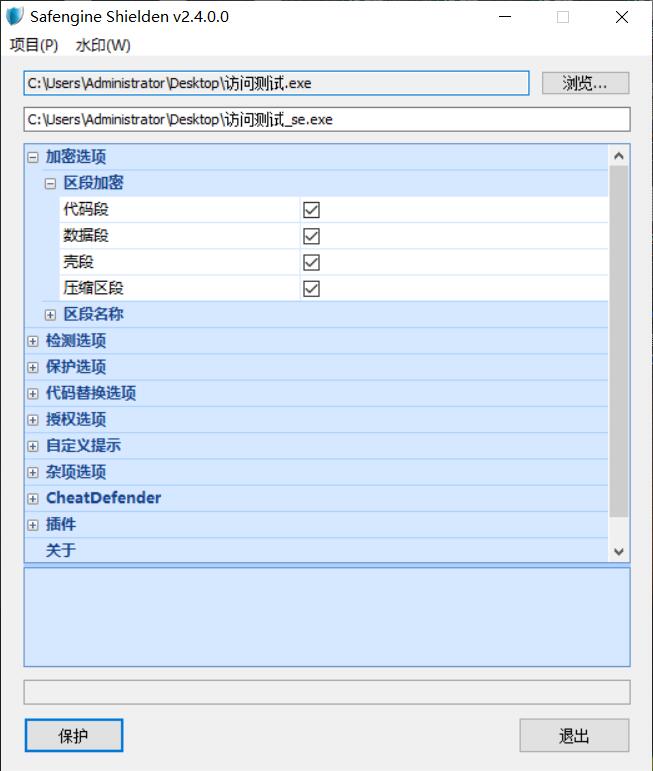Click the options list scroll down arrow
The height and width of the screenshot is (771, 653).
point(619,552)
